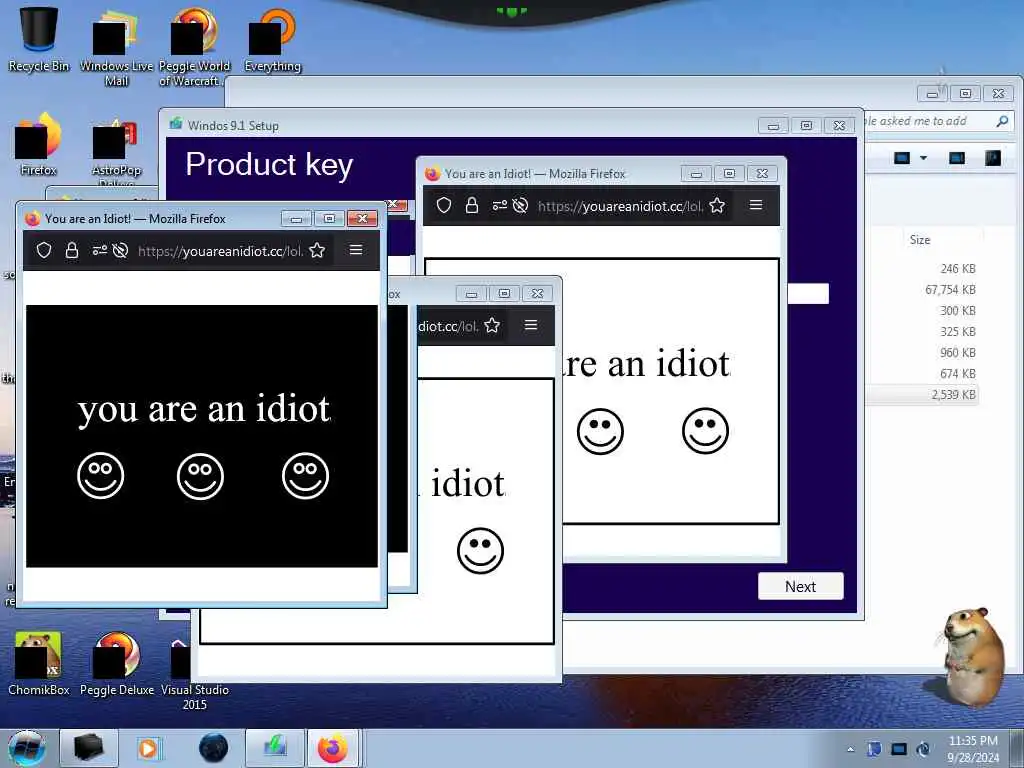This screenshot has height=768, width=1024.
Task: Open the Everything desktop shortcut
Action: 272,39
